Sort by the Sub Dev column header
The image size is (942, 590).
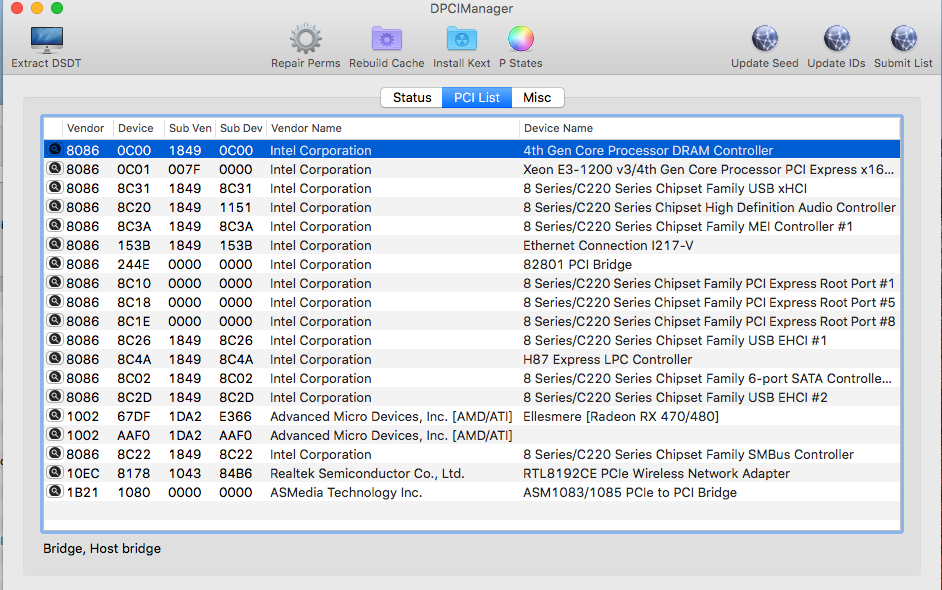point(241,128)
